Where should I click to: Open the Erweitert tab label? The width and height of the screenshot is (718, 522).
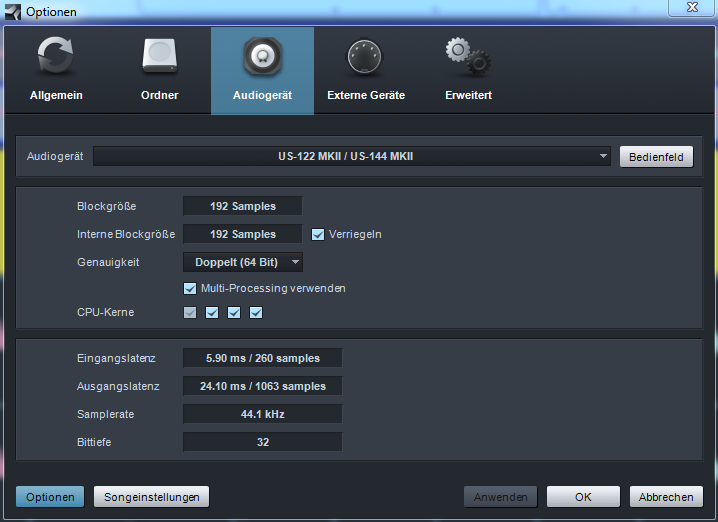pyautogui.click(x=468, y=95)
